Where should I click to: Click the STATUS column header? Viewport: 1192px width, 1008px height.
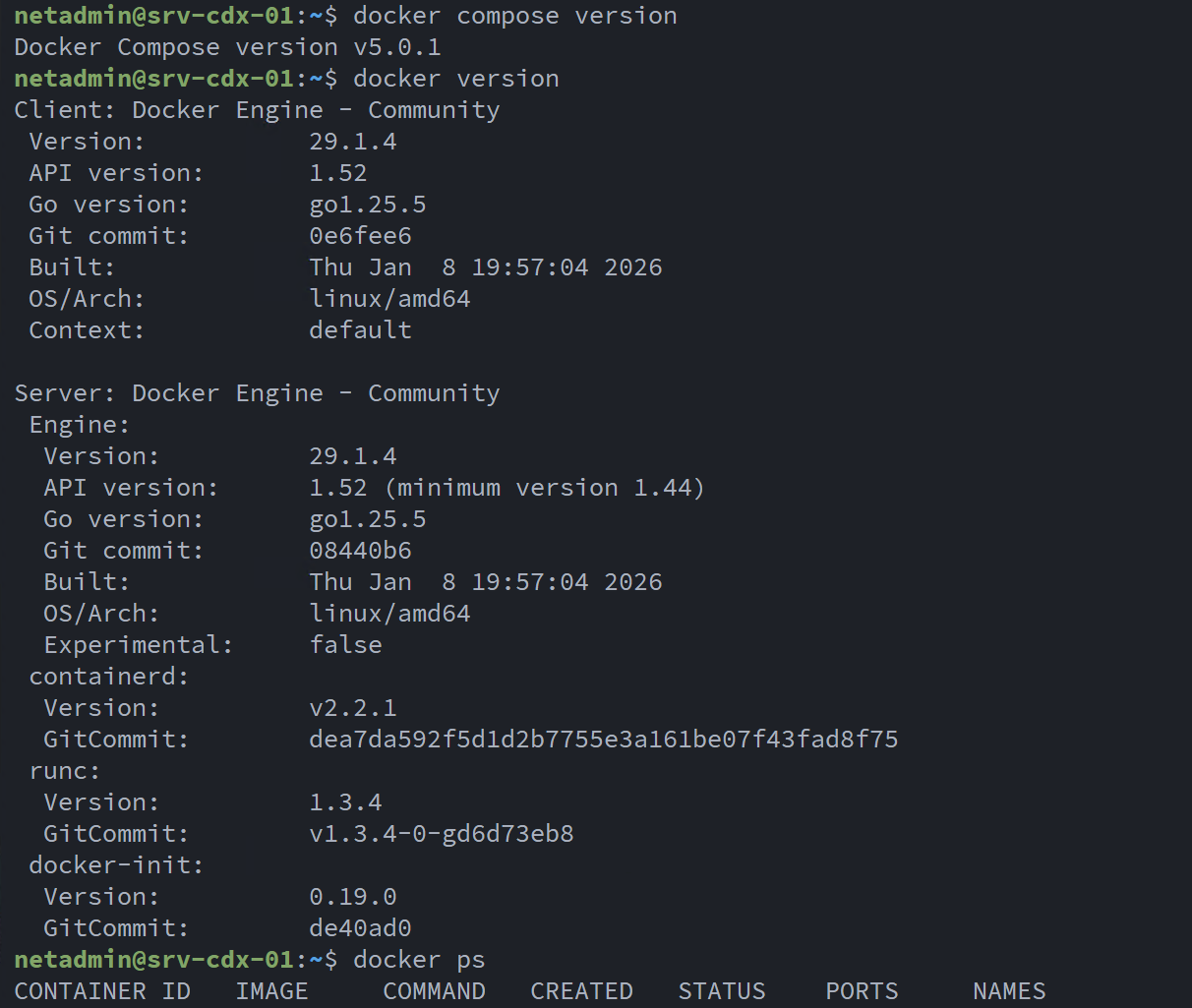point(721,991)
